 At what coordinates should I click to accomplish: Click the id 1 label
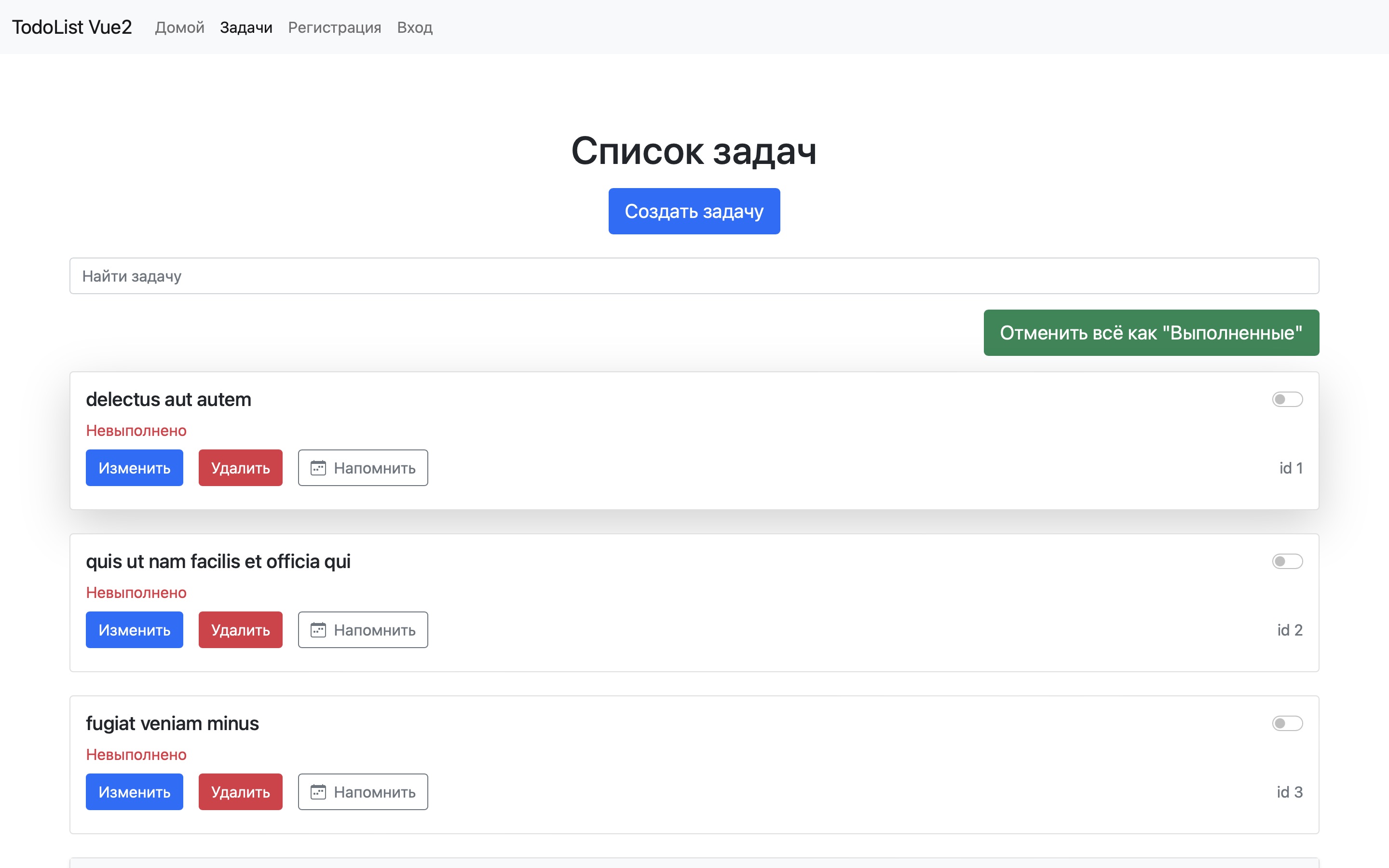pos(1291,468)
